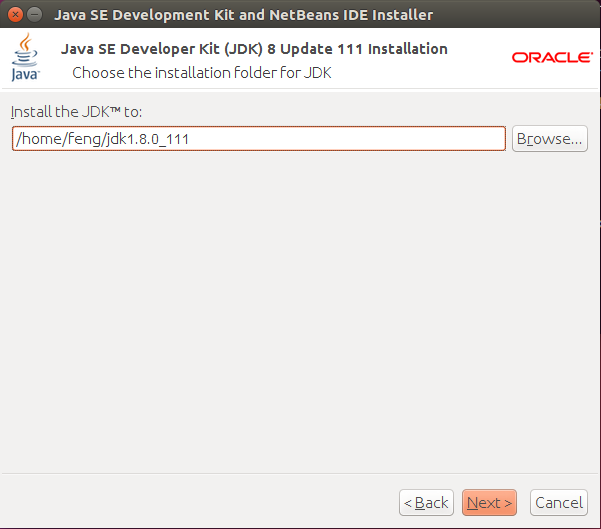Close the installer window
The width and height of the screenshot is (601, 529).
click(x=15, y=15)
